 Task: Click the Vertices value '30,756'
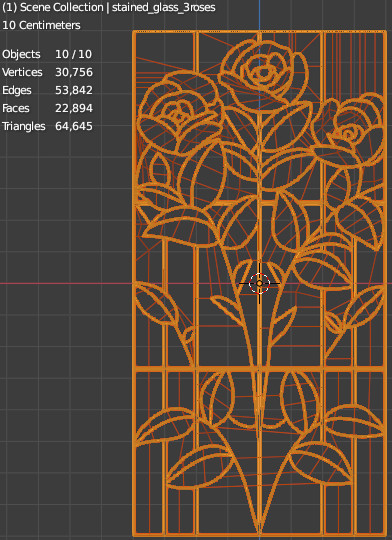coord(74,72)
